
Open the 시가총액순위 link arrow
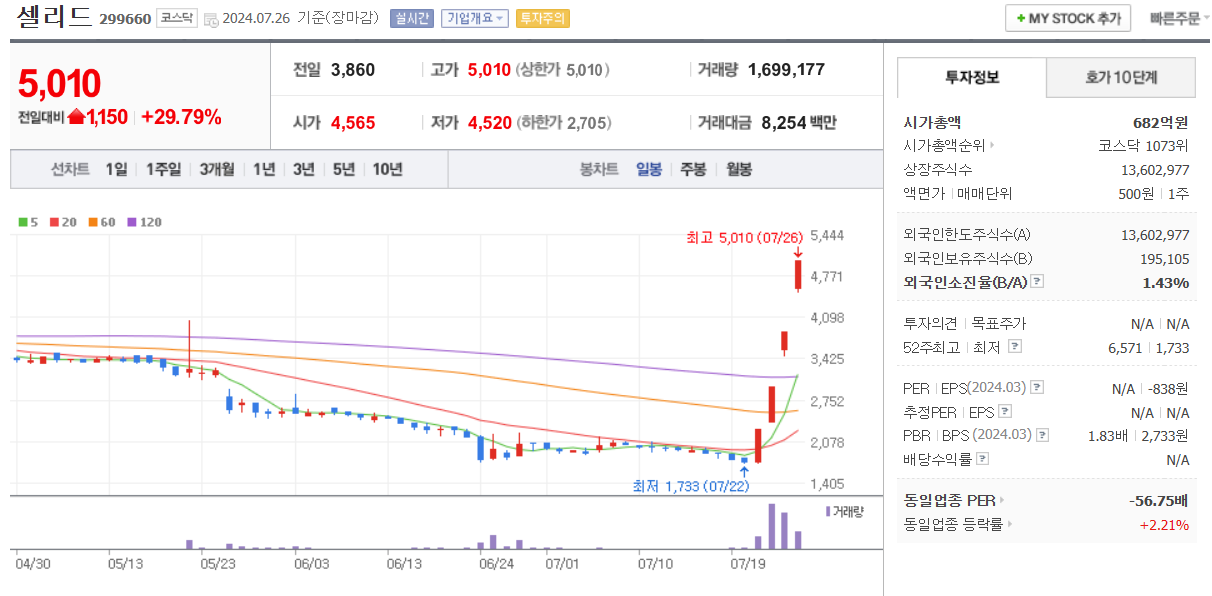[x=991, y=146]
